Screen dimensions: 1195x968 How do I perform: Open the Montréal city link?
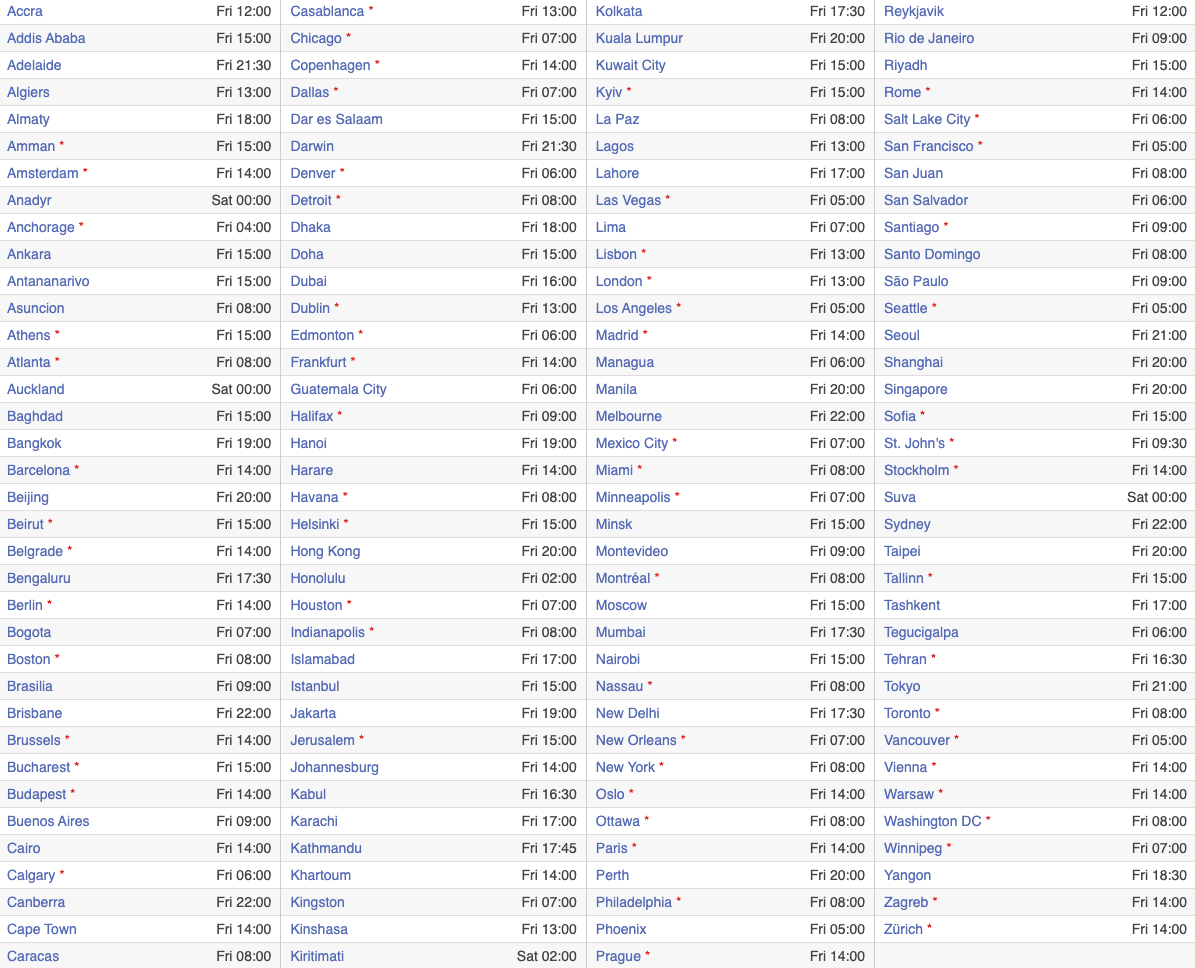[623, 578]
